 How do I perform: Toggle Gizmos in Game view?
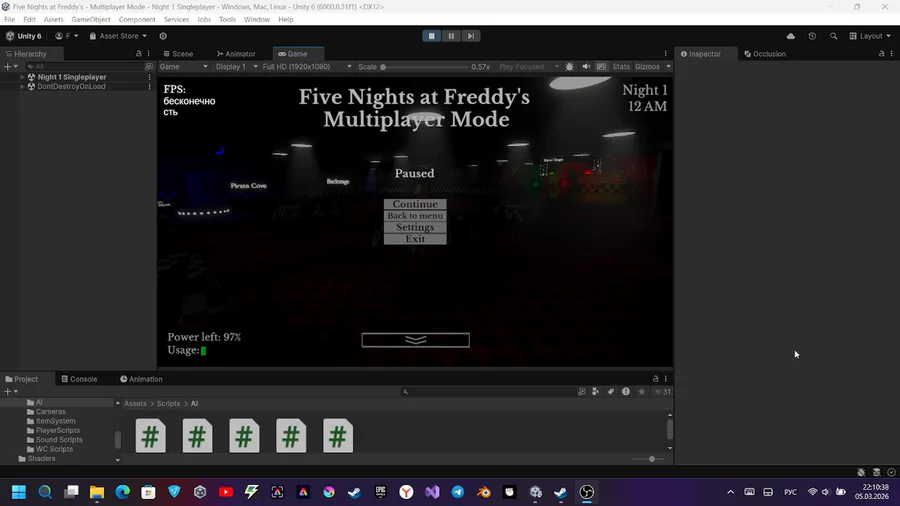647,67
